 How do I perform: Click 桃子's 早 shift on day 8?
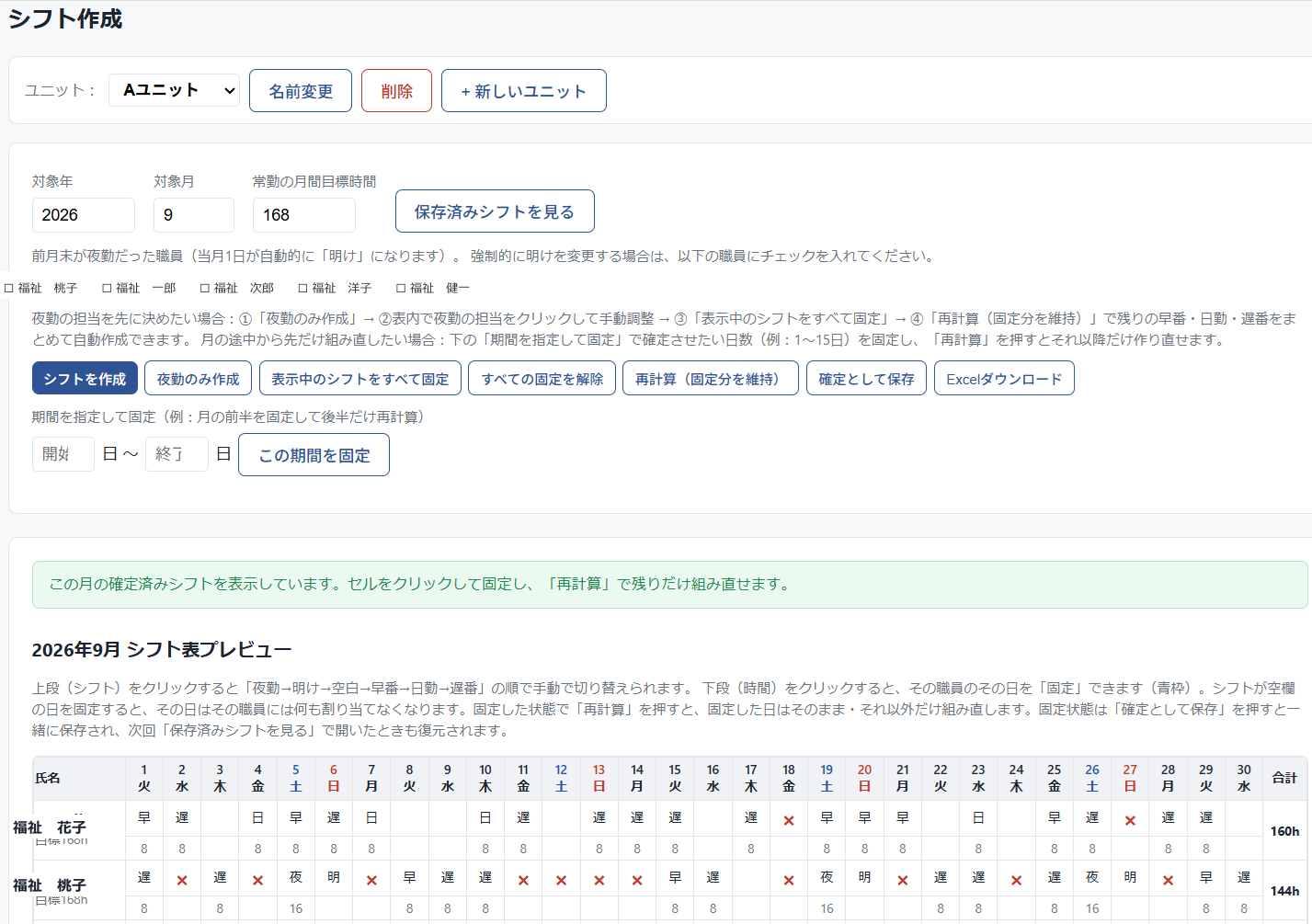[x=409, y=878]
